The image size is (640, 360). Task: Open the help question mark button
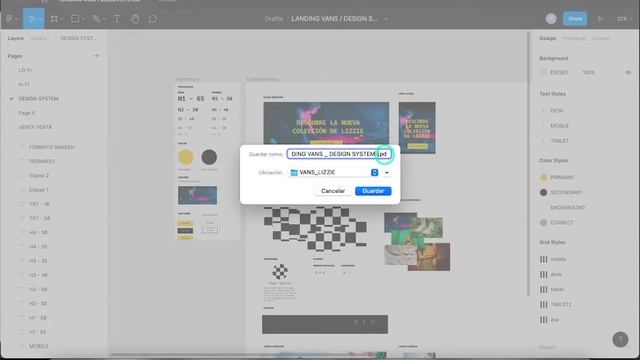pos(620,339)
